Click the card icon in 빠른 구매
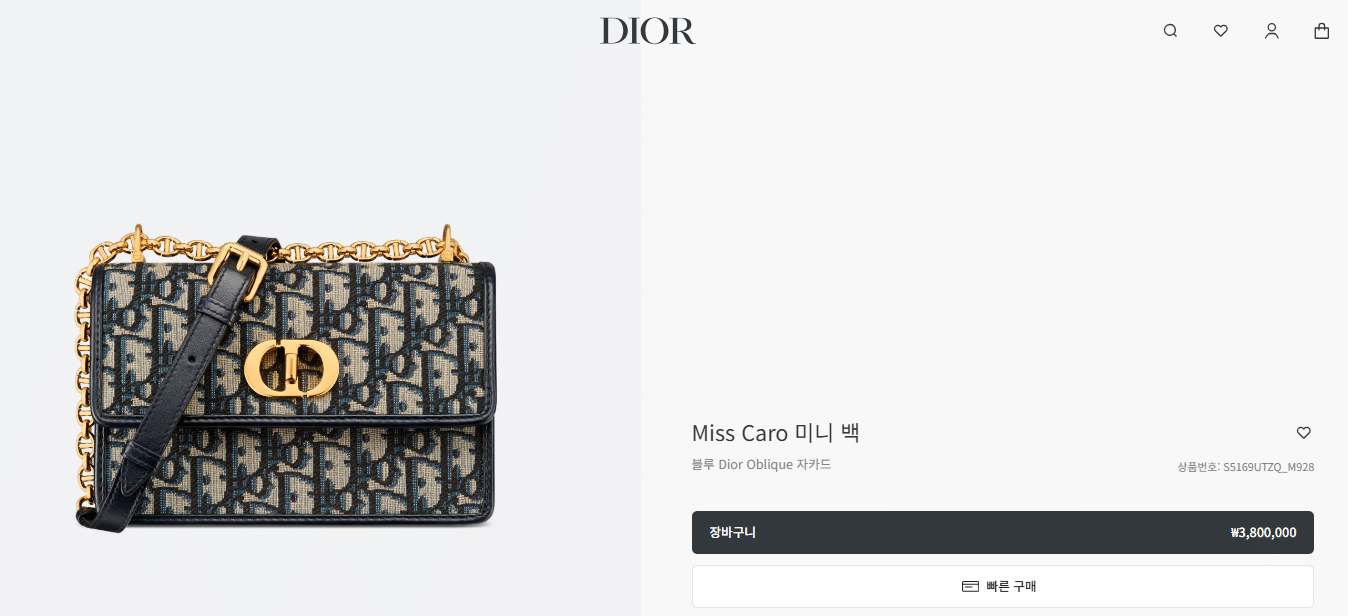1348x616 pixels. pos(970,586)
